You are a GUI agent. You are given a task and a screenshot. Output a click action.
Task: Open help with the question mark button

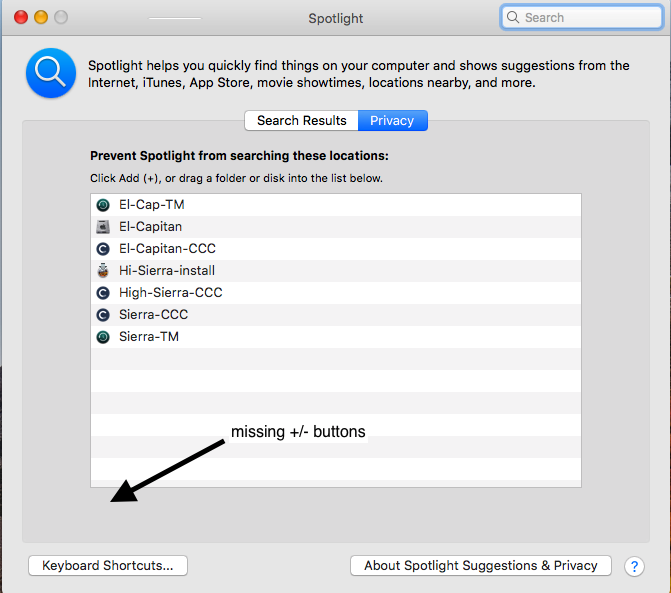(634, 566)
